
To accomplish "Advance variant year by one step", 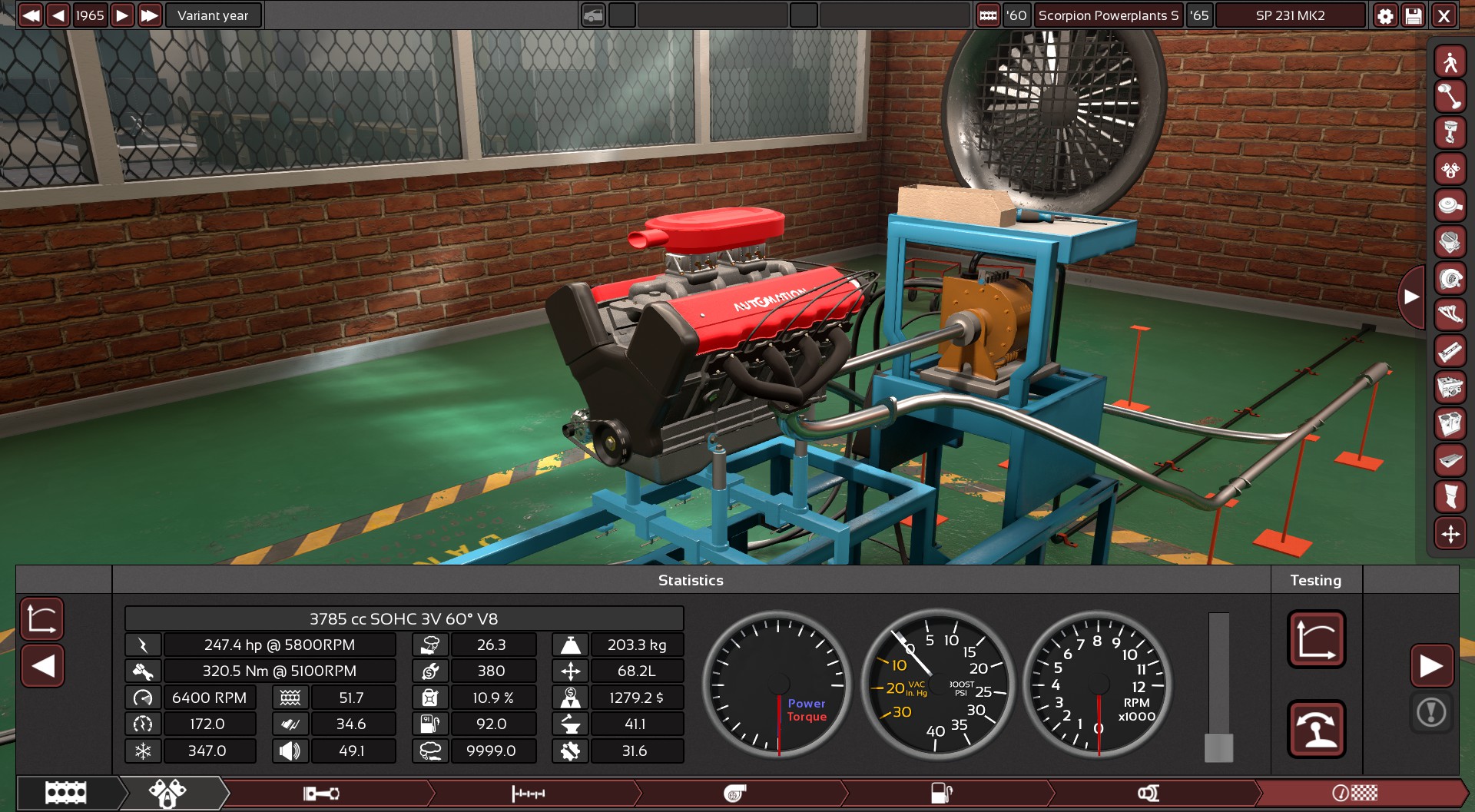I will coord(122,15).
